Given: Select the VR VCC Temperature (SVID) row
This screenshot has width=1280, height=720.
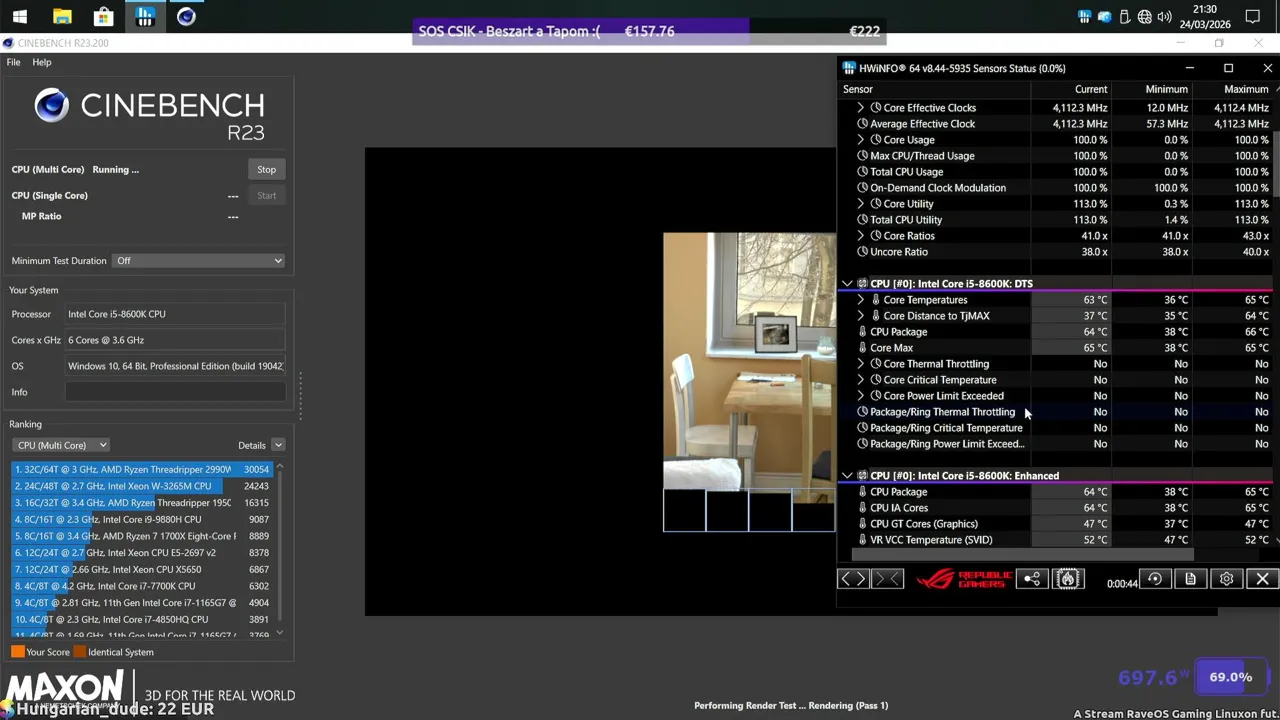Looking at the screenshot, I should click(x=1055, y=540).
